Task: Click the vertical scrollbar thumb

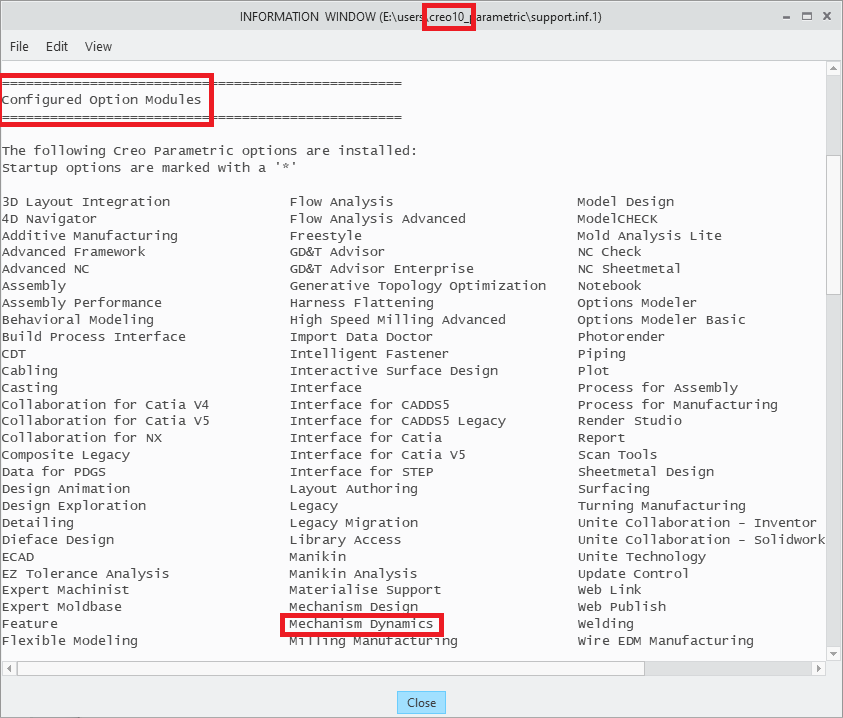Action: [x=833, y=223]
